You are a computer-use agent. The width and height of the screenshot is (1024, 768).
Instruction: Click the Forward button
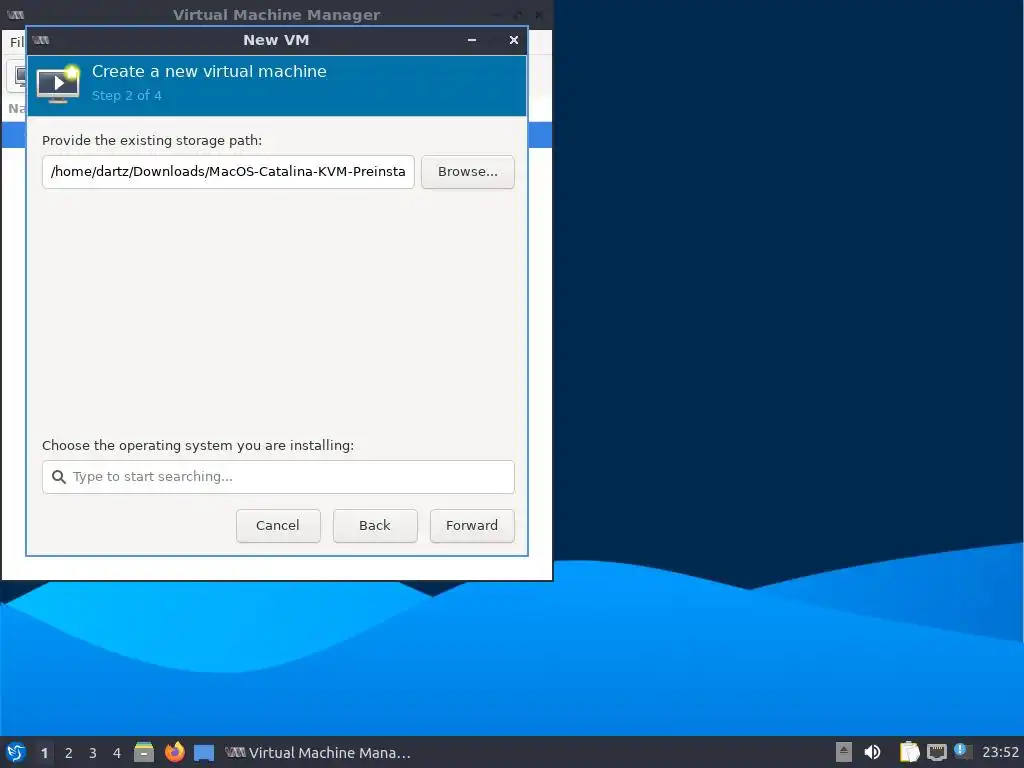click(472, 526)
